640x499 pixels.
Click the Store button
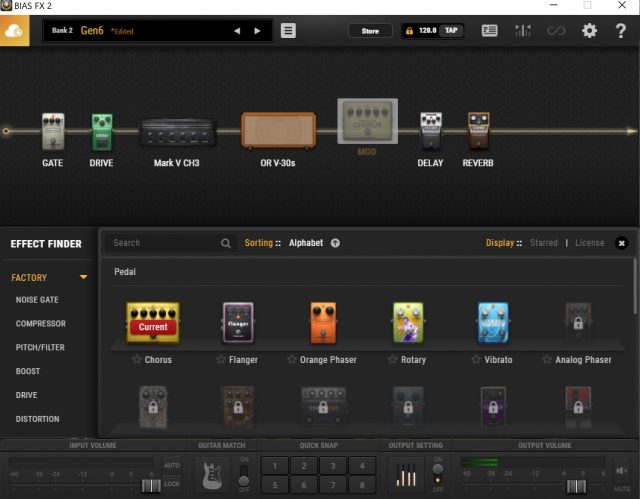(x=370, y=31)
